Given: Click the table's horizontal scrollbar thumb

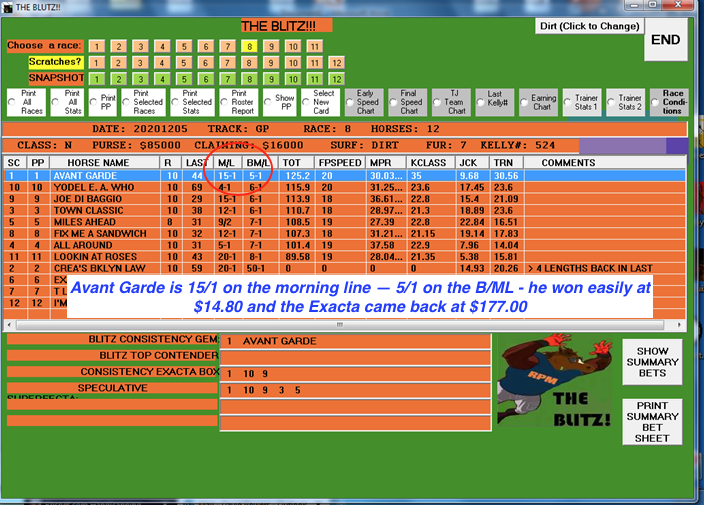Looking at the screenshot, I should point(340,324).
